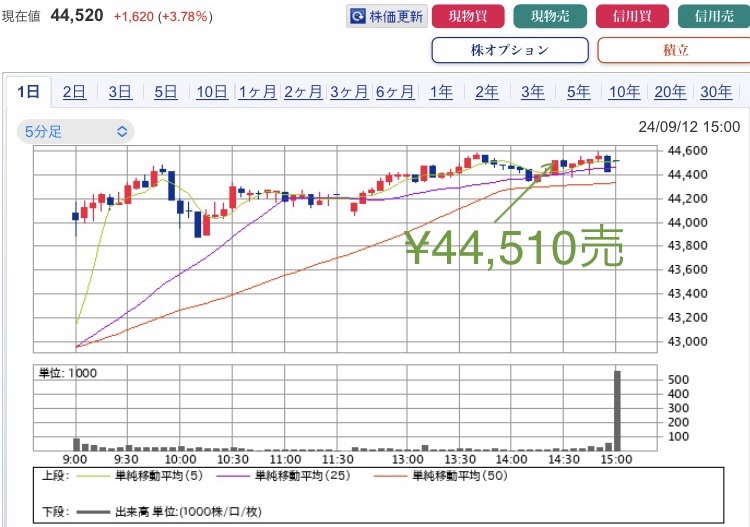Screen dimensions: 750x527
Task: Click the 単純移動平均(25) legend entry
Action: coord(284,476)
